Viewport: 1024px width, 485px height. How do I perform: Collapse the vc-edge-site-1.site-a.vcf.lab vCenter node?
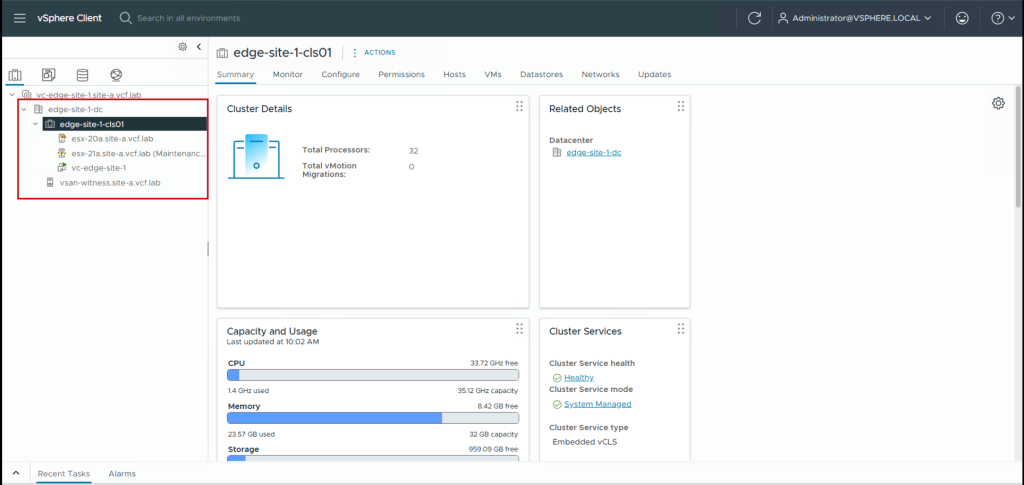[x=12, y=95]
